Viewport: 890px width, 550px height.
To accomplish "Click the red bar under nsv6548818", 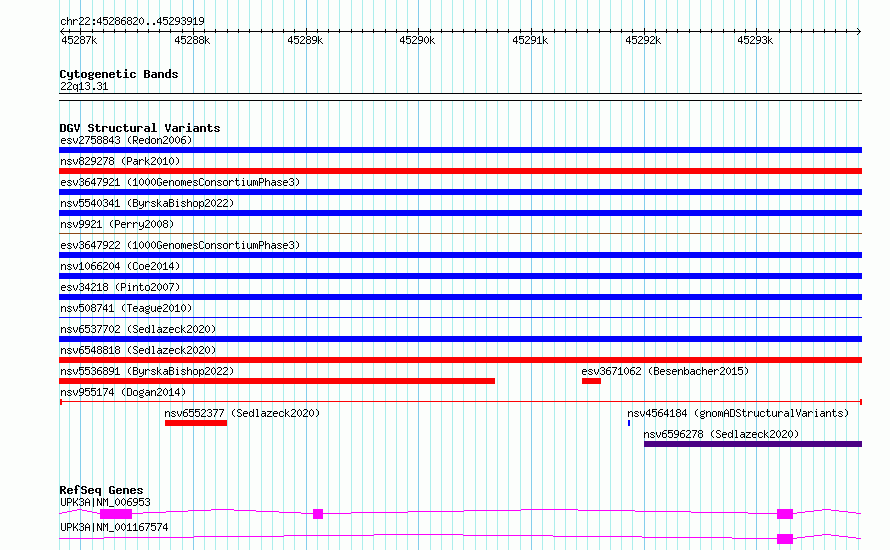I will tap(460, 360).
